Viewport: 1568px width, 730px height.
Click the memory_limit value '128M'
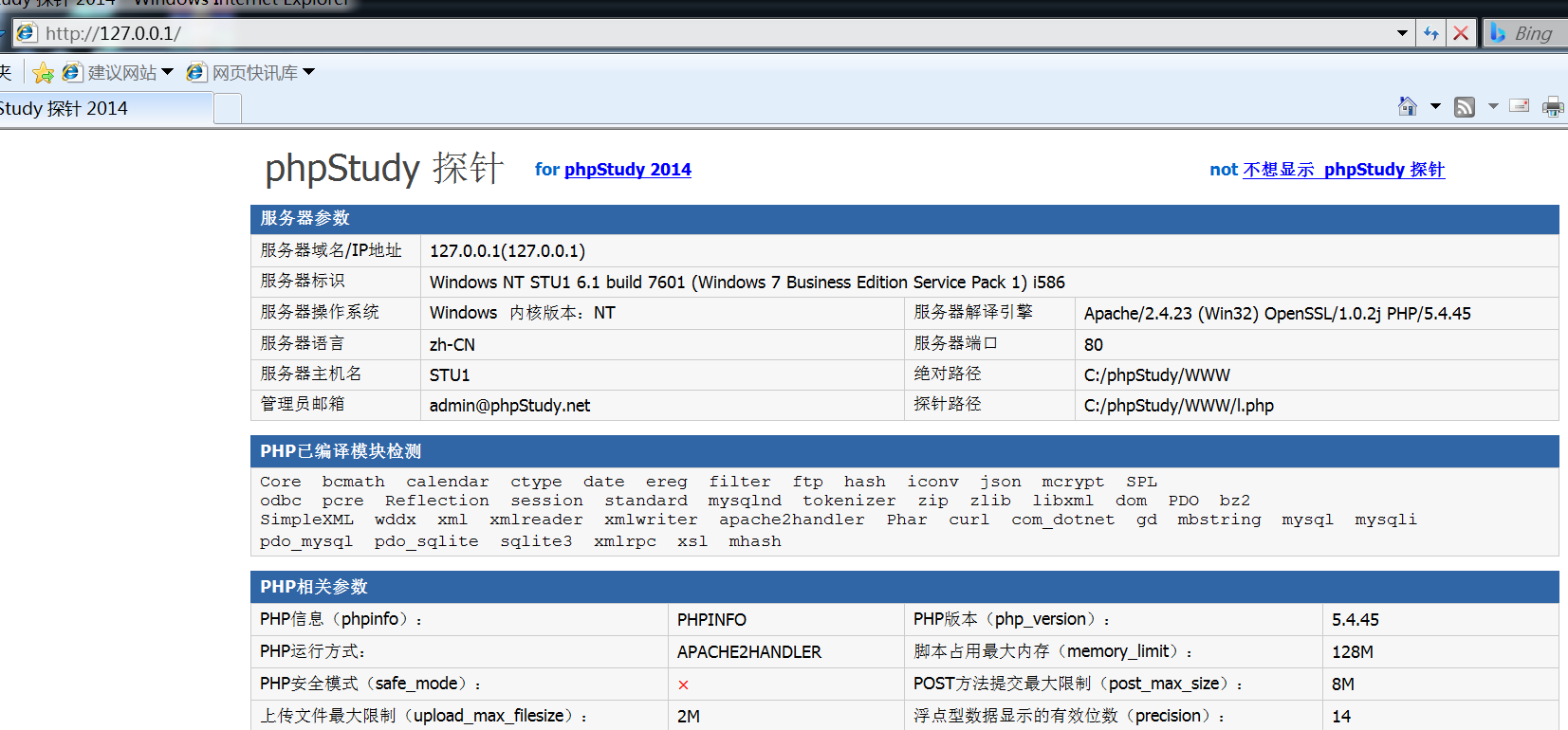[1353, 652]
